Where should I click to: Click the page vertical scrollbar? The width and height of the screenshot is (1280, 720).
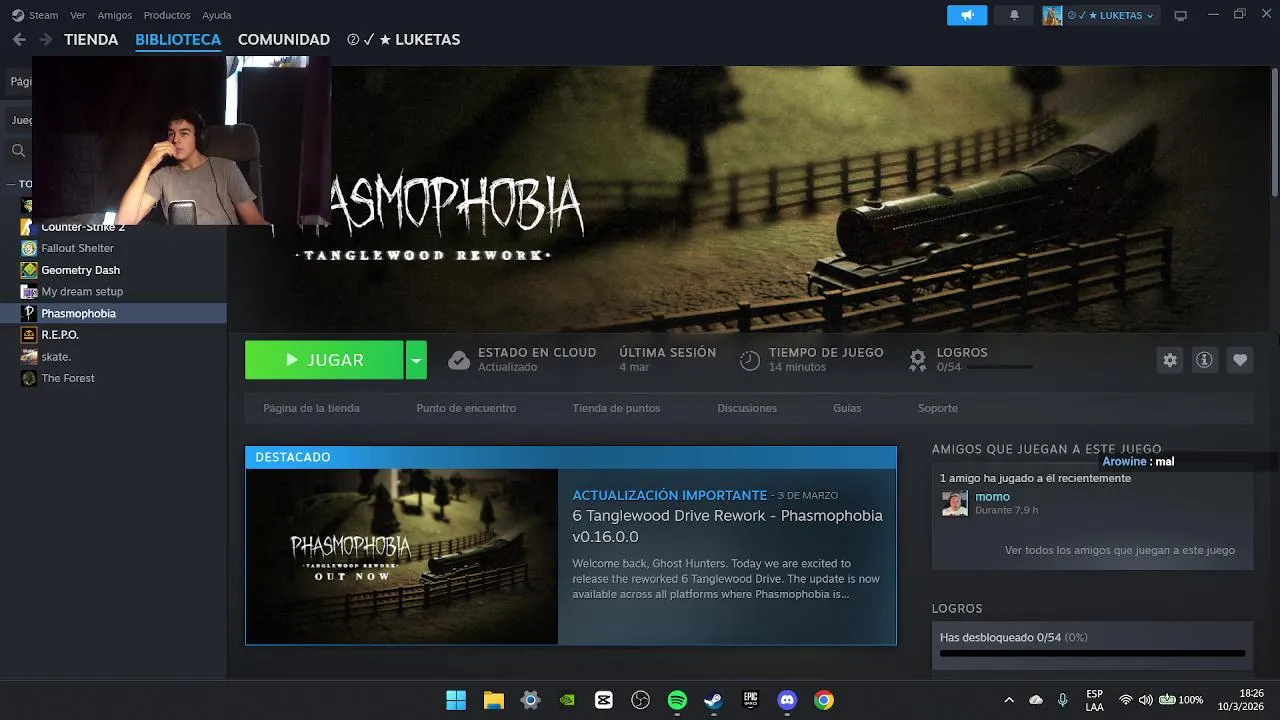tap(1275, 130)
